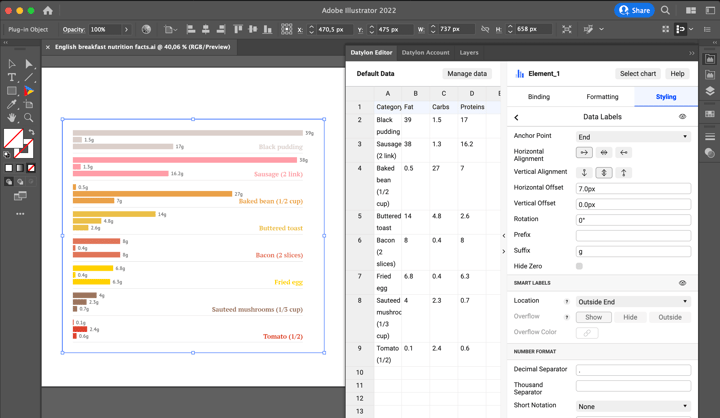Align objects to vertical top
Viewport: 720px width, 418px height.
coord(238,29)
